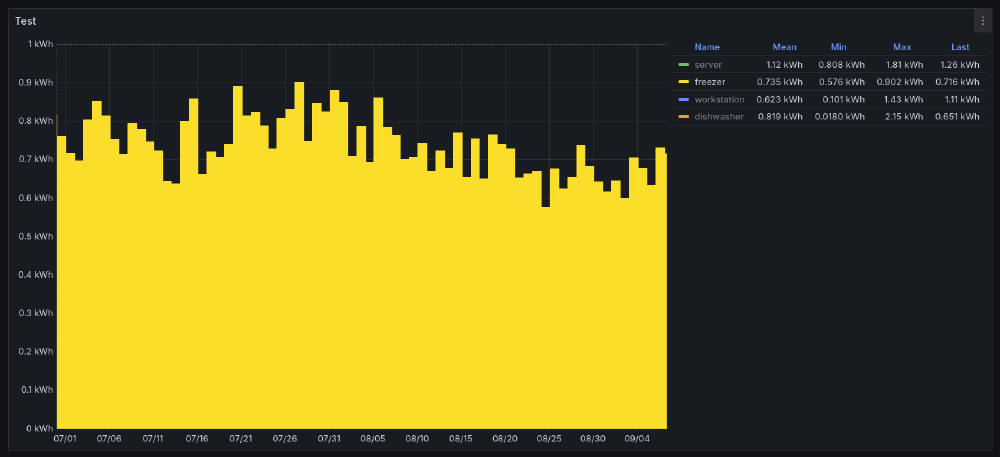Viewport: 1000px width, 457px height.
Task: Toggle the freezer series in legend
Action: pyautogui.click(x=709, y=82)
